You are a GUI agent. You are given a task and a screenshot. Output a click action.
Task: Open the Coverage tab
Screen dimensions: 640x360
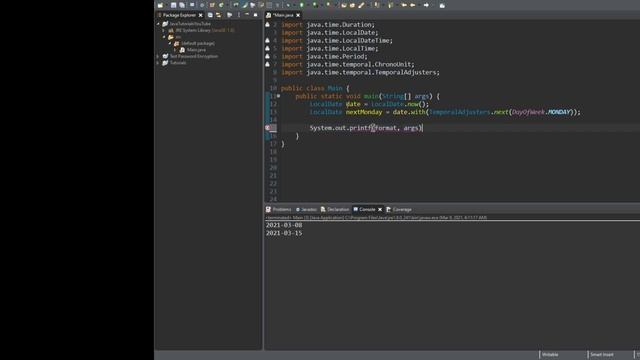click(x=399, y=209)
